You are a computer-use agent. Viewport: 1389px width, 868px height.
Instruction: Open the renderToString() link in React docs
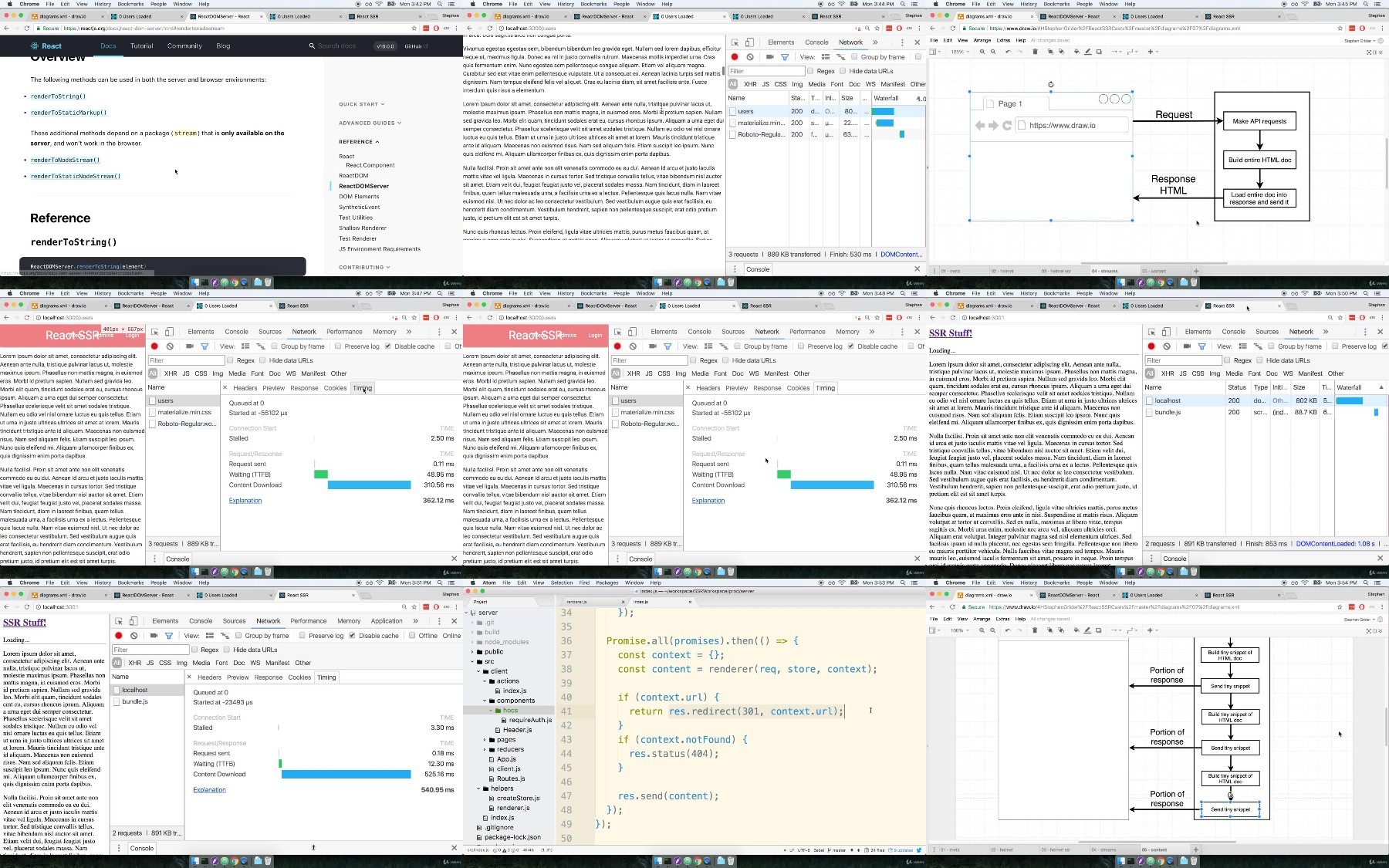[x=58, y=96]
